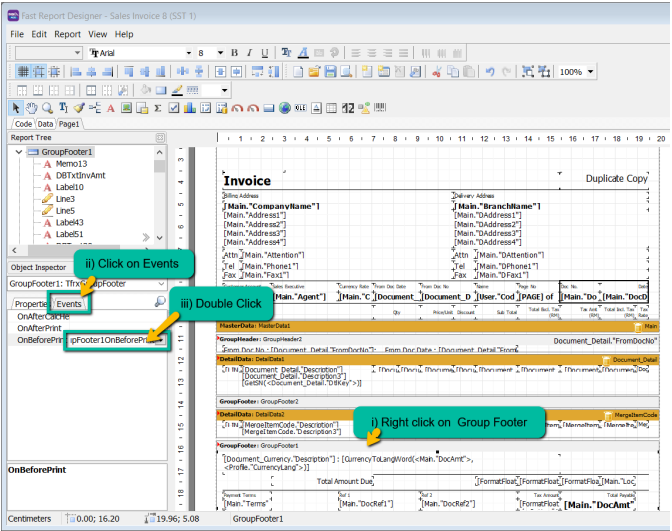Open the Report menu
The image size is (672, 531).
pos(67,34)
